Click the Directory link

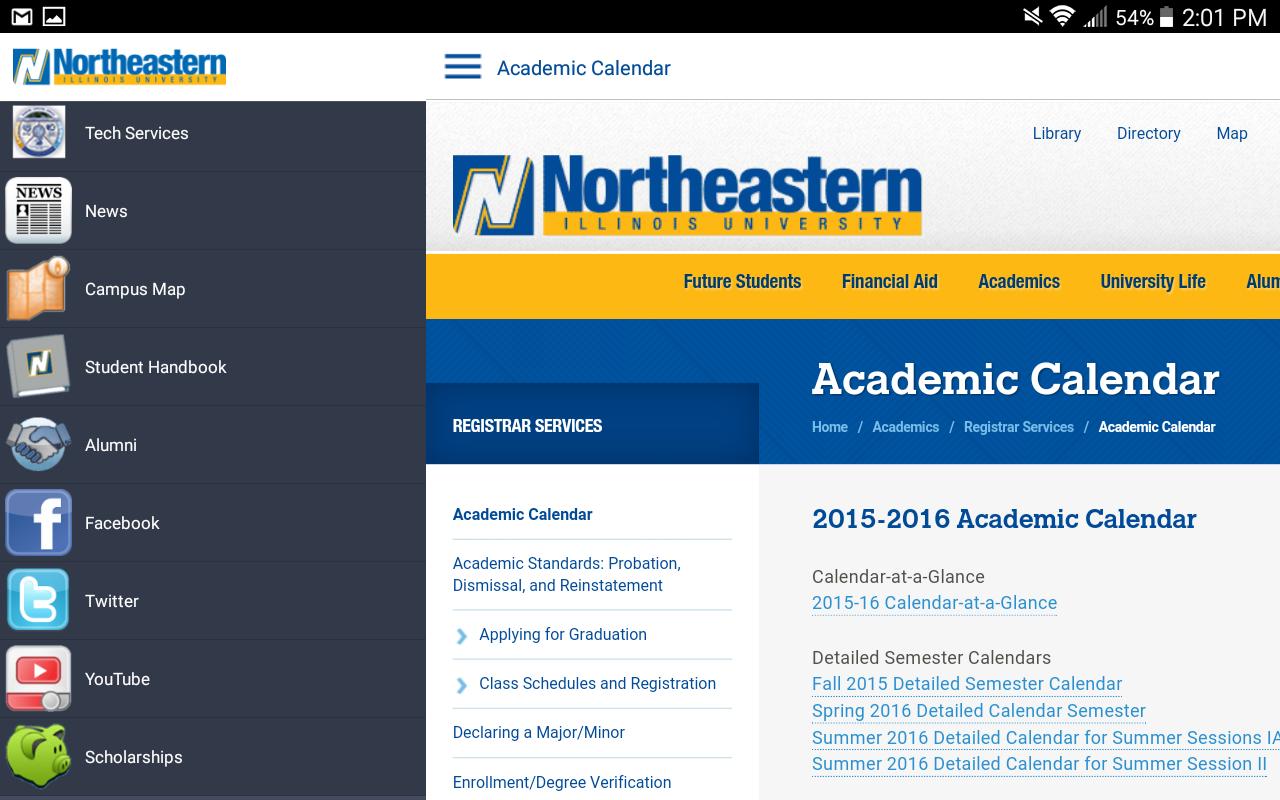click(1149, 133)
